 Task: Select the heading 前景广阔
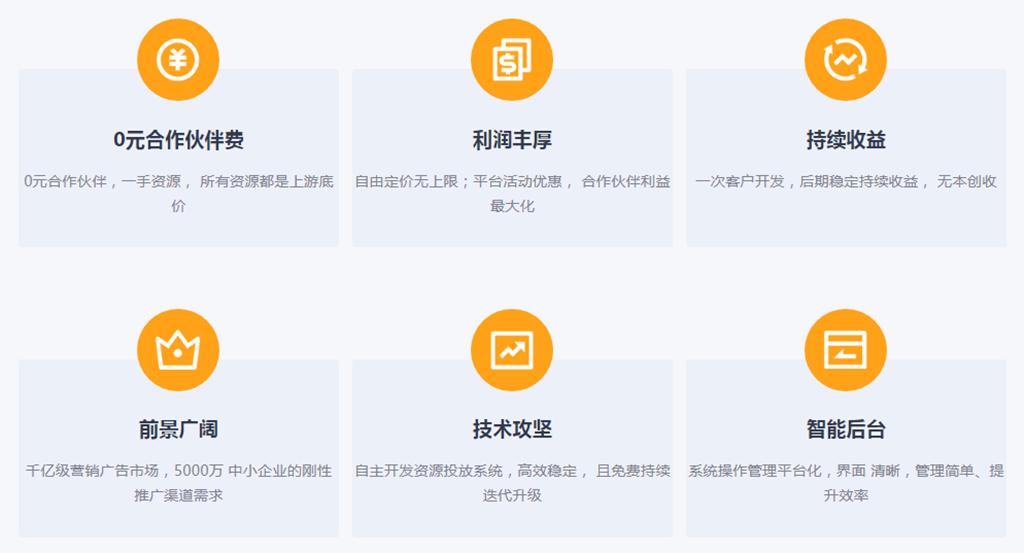point(178,430)
